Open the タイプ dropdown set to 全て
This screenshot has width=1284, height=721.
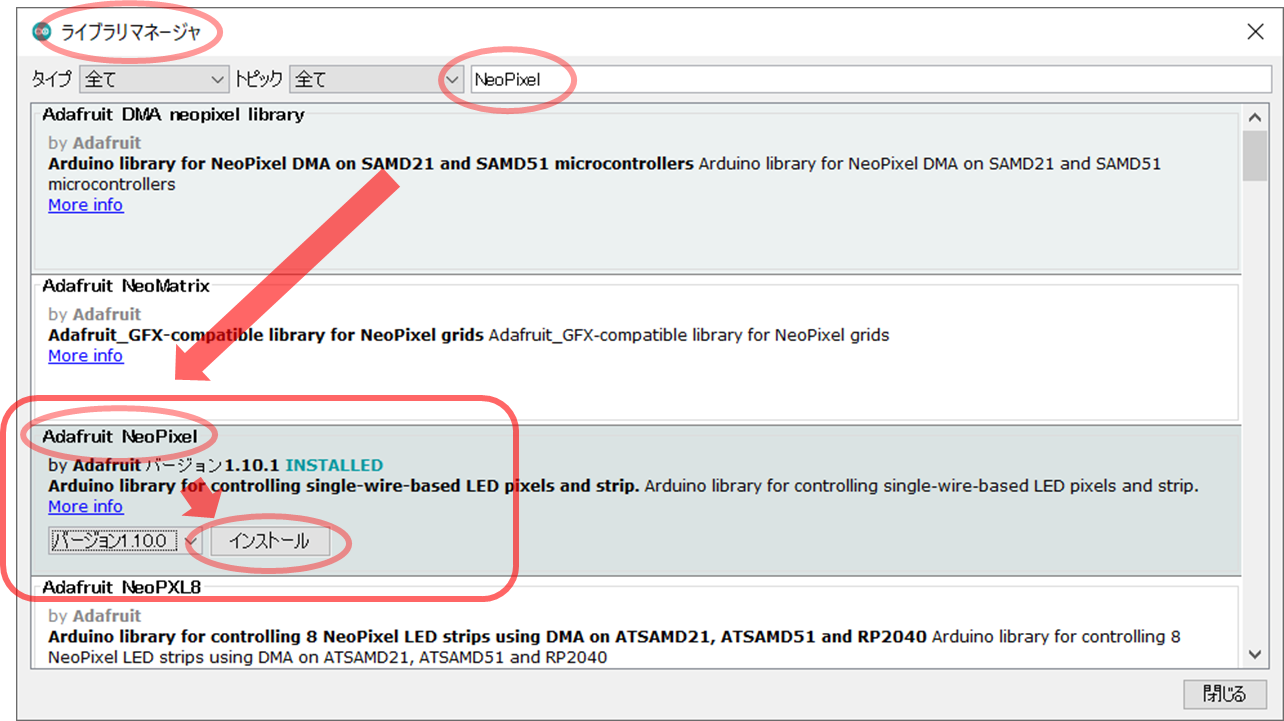(155, 79)
